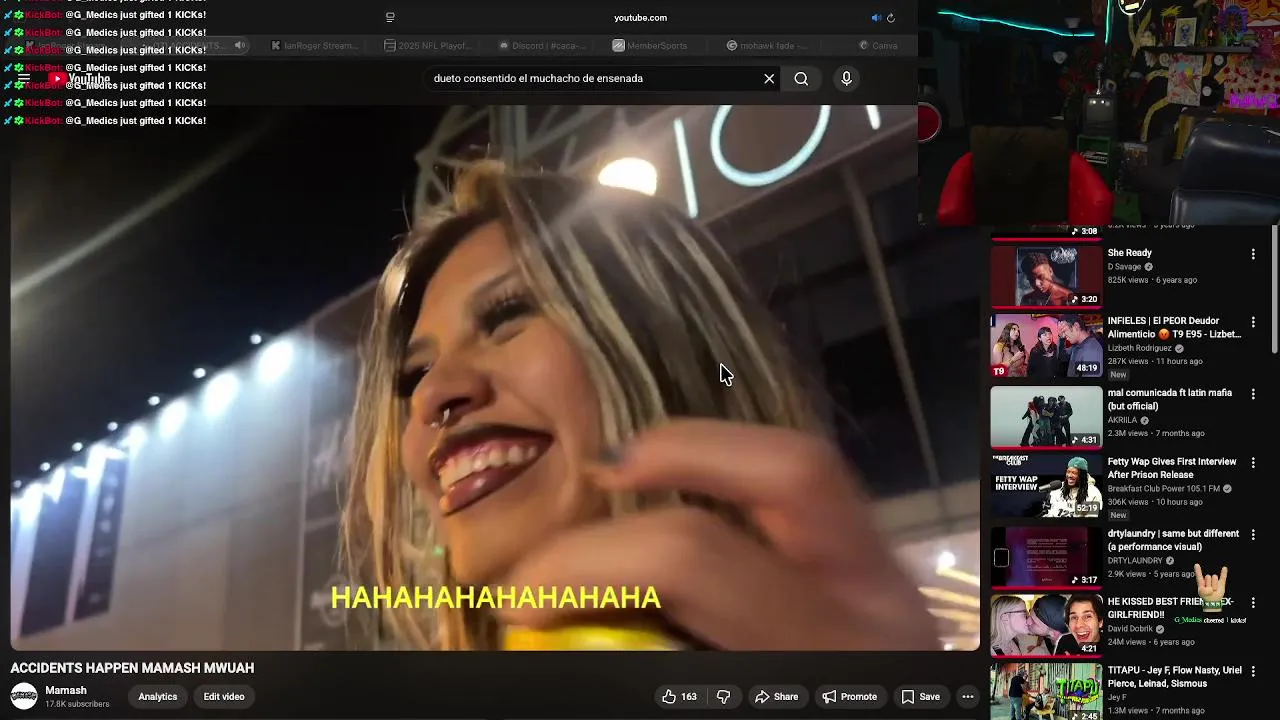Open options menu for mal comunicada

click(x=1253, y=394)
